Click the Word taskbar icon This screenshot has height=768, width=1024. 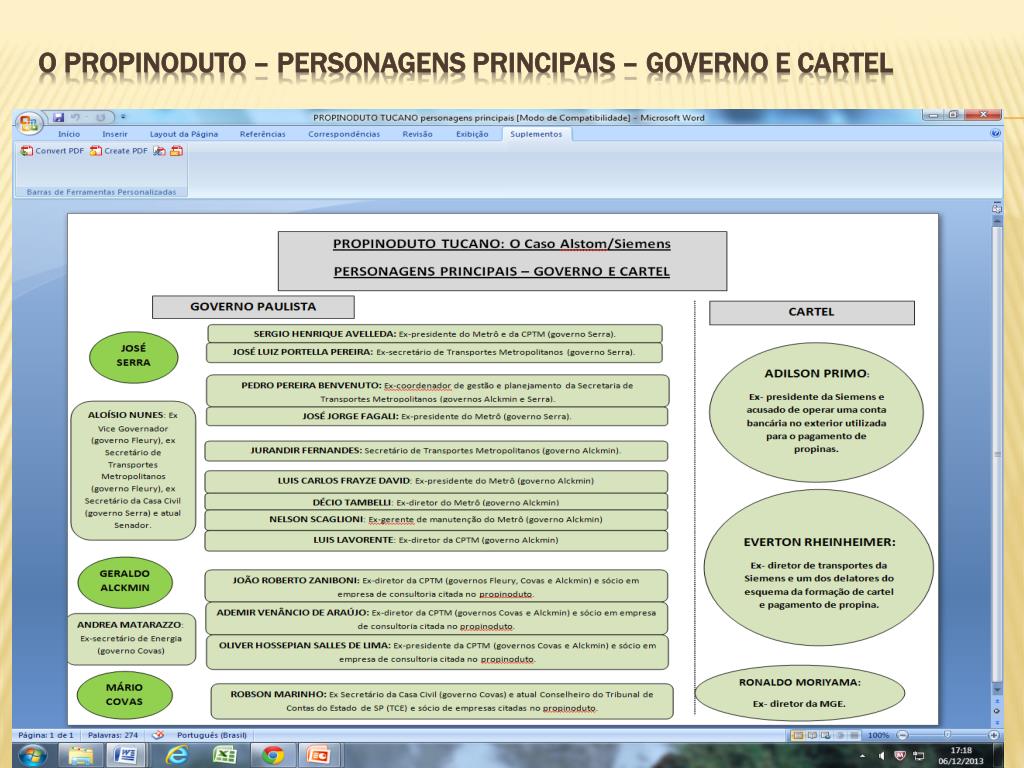127,756
